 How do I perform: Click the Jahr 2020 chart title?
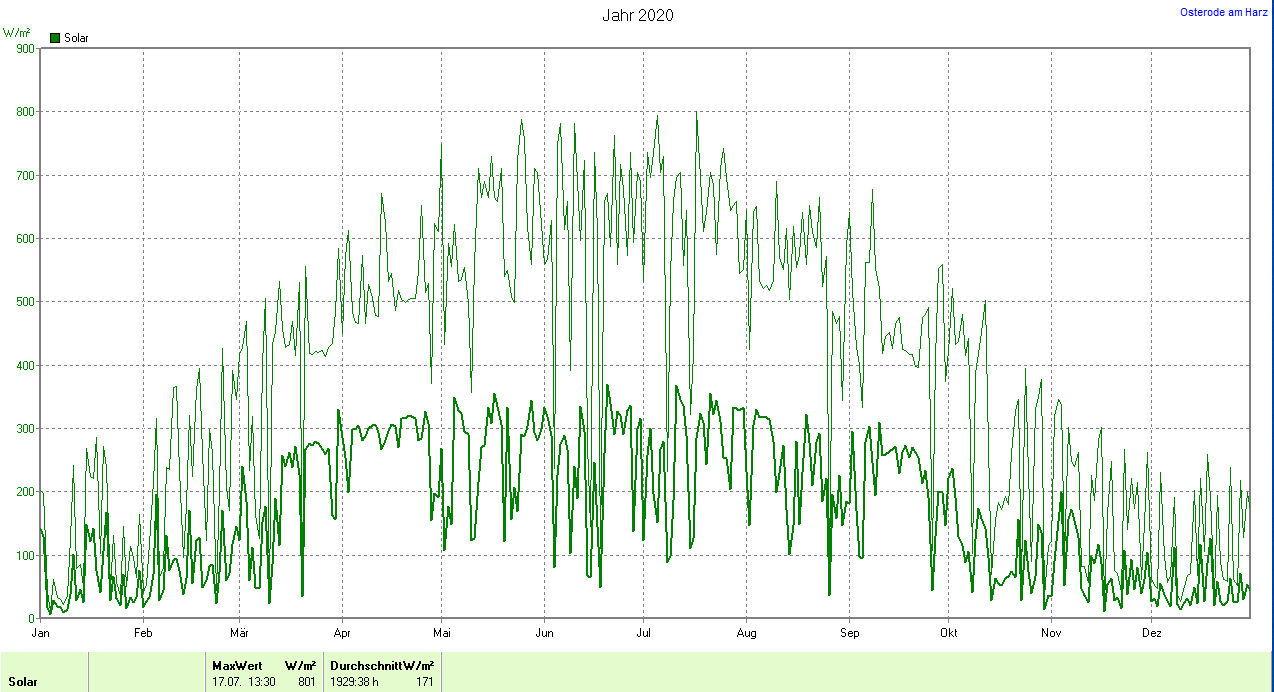tap(637, 15)
